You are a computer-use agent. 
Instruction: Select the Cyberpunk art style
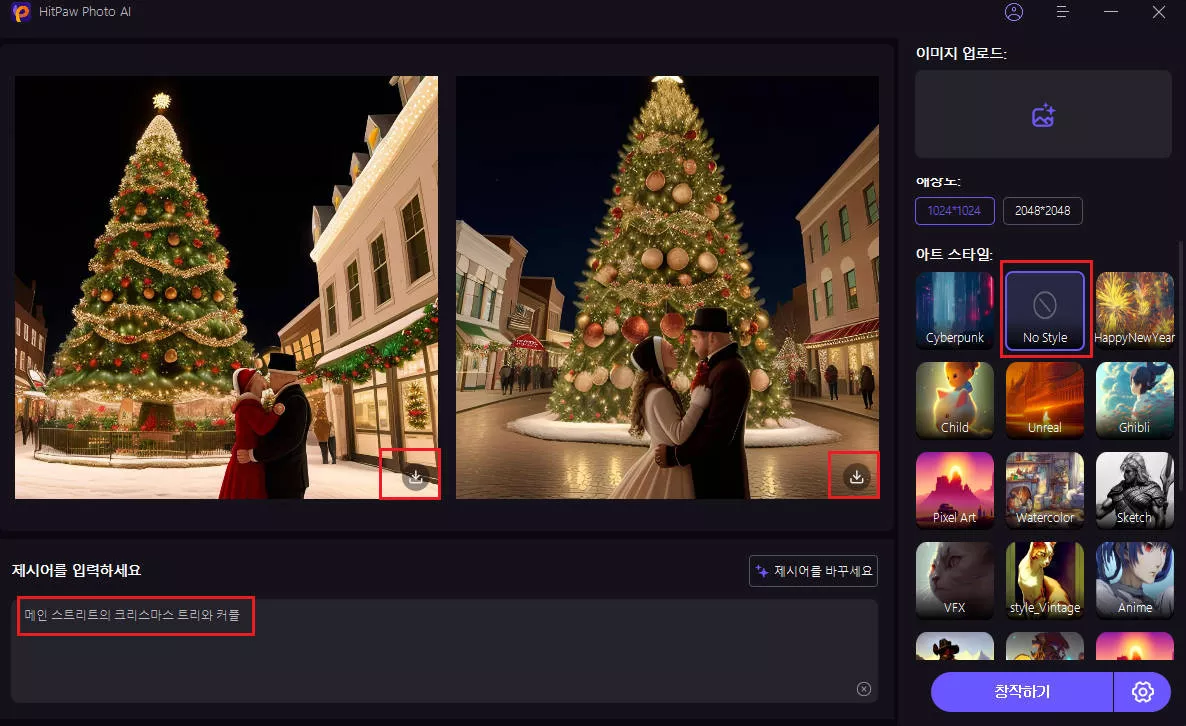[955, 310]
